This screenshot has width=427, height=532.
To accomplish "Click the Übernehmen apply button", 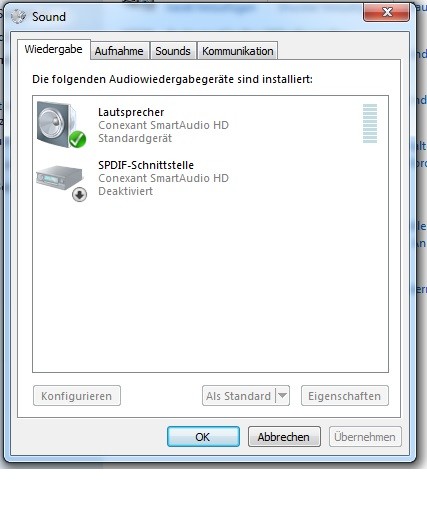I will [365, 437].
